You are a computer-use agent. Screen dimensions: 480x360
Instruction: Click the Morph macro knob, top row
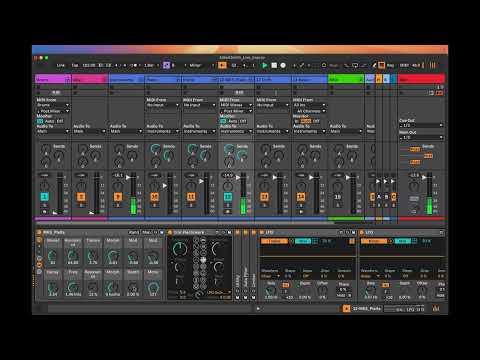point(113,256)
